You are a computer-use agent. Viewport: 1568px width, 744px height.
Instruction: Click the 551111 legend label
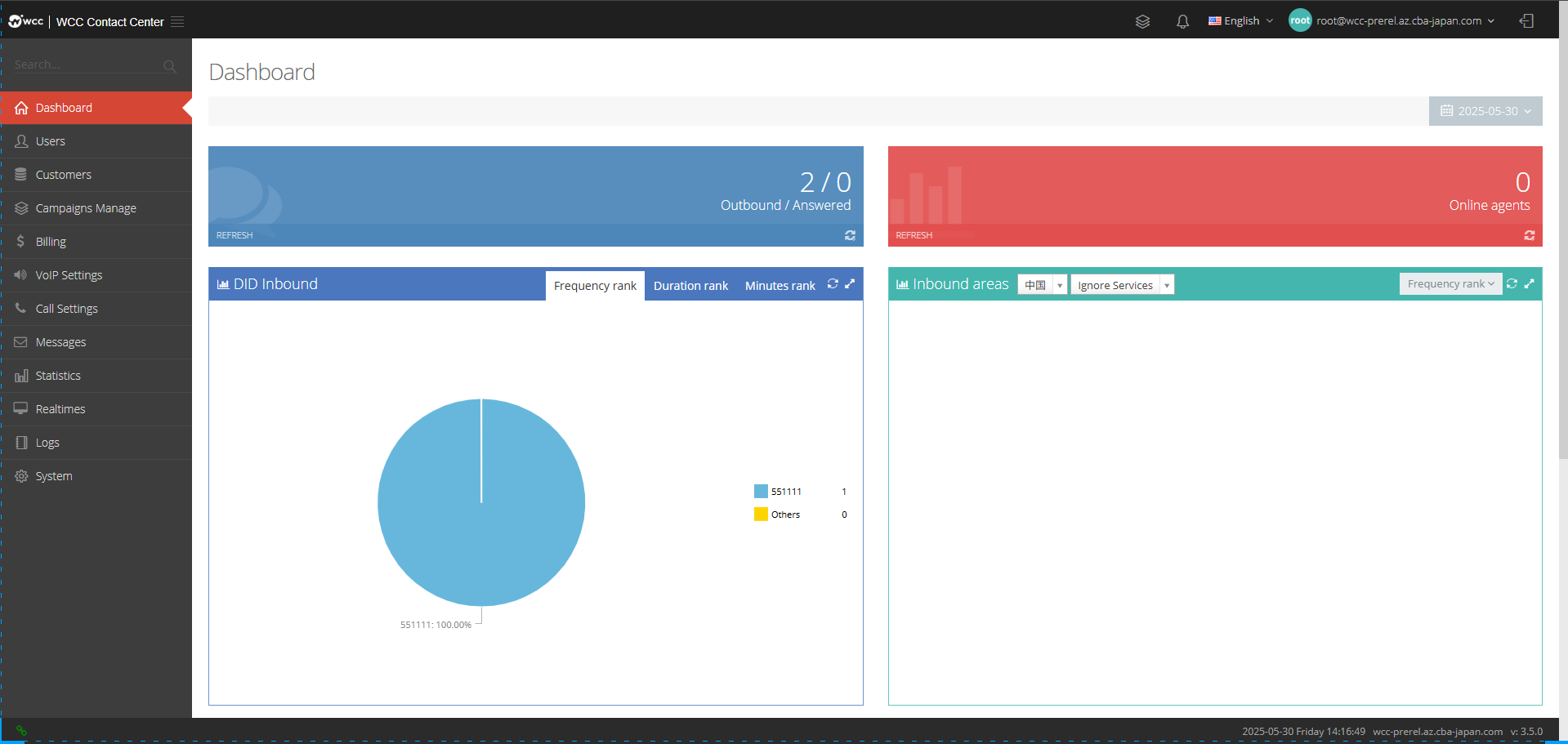786,492
